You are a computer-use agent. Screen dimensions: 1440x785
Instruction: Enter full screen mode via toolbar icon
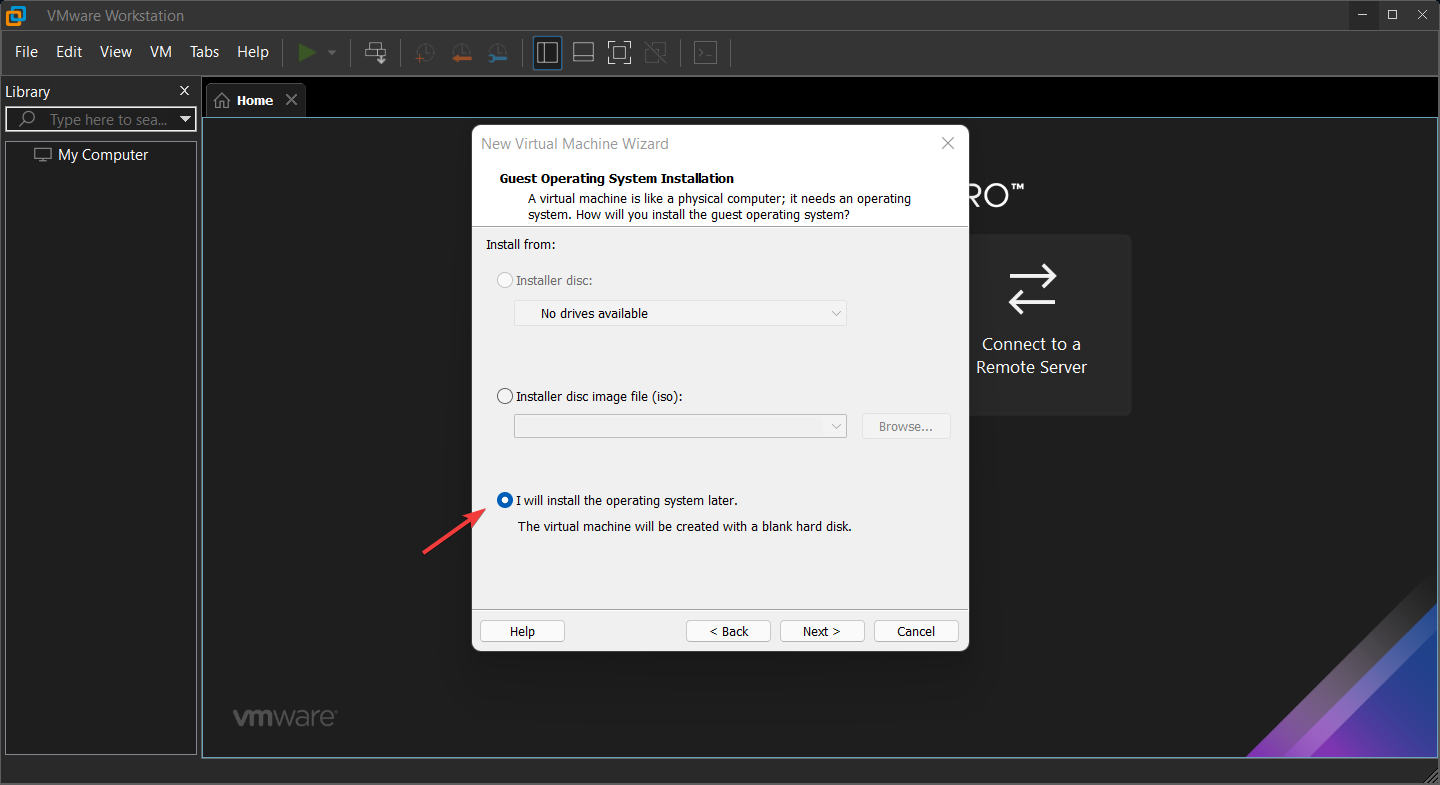click(619, 53)
